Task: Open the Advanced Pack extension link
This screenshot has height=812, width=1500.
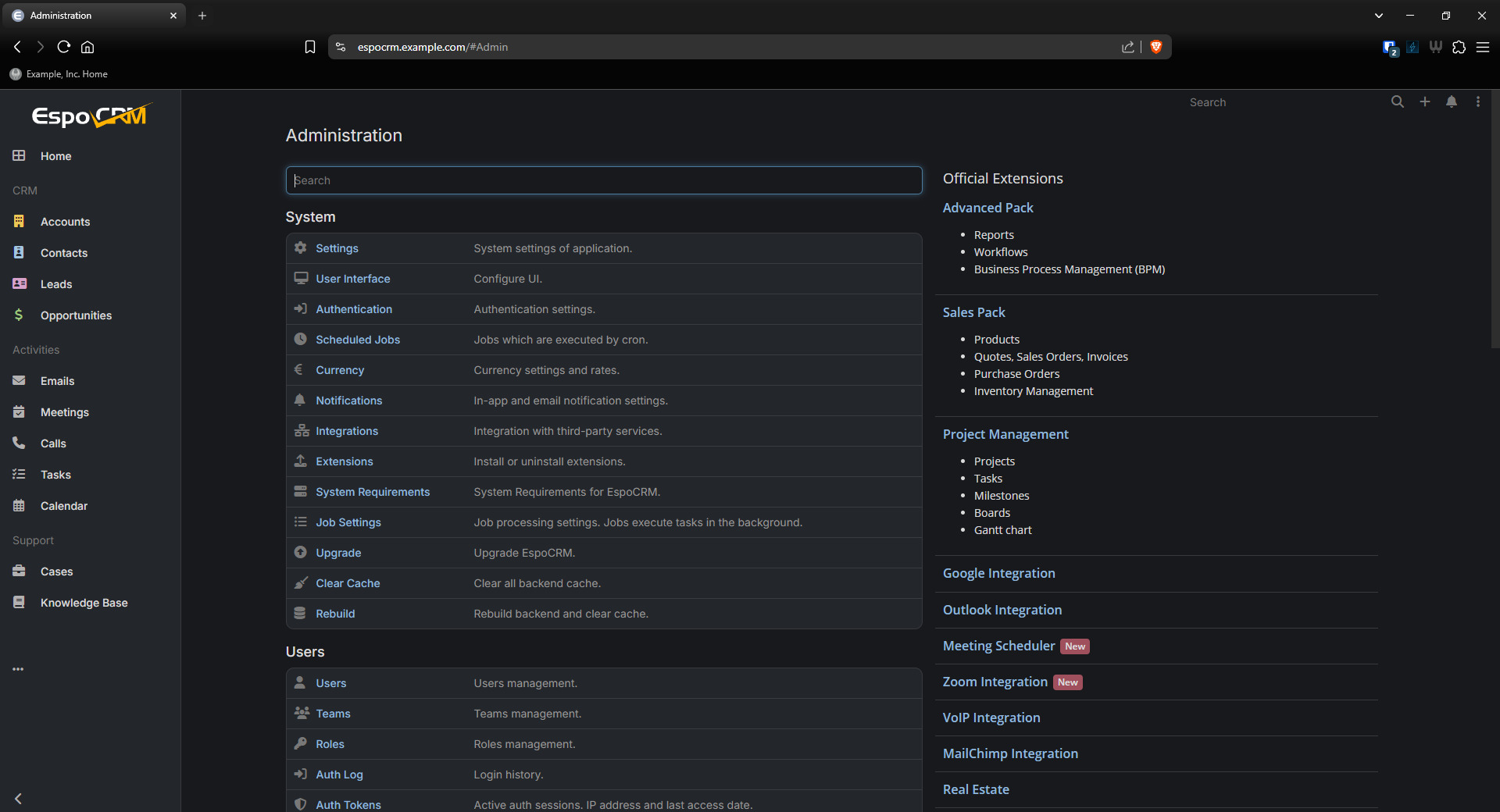Action: coord(987,208)
